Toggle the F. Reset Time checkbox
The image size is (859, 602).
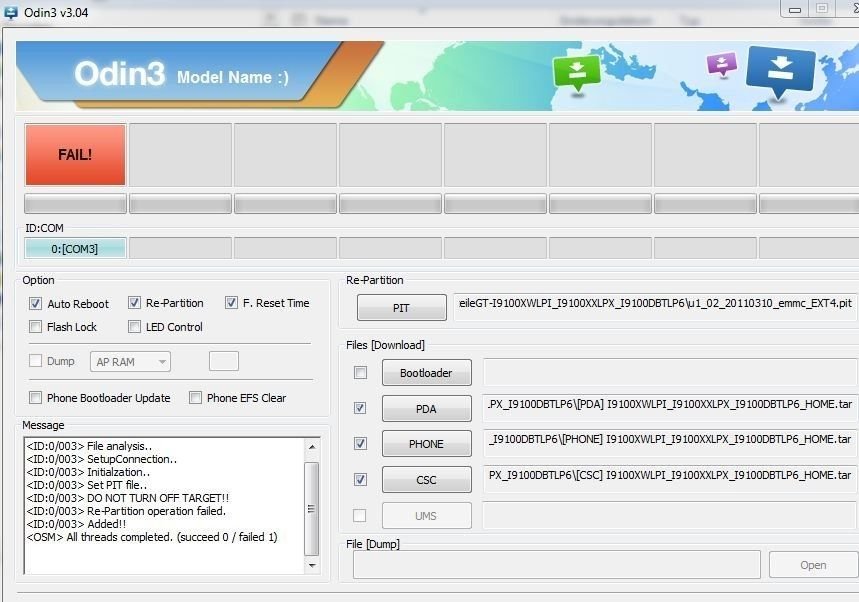coord(232,303)
